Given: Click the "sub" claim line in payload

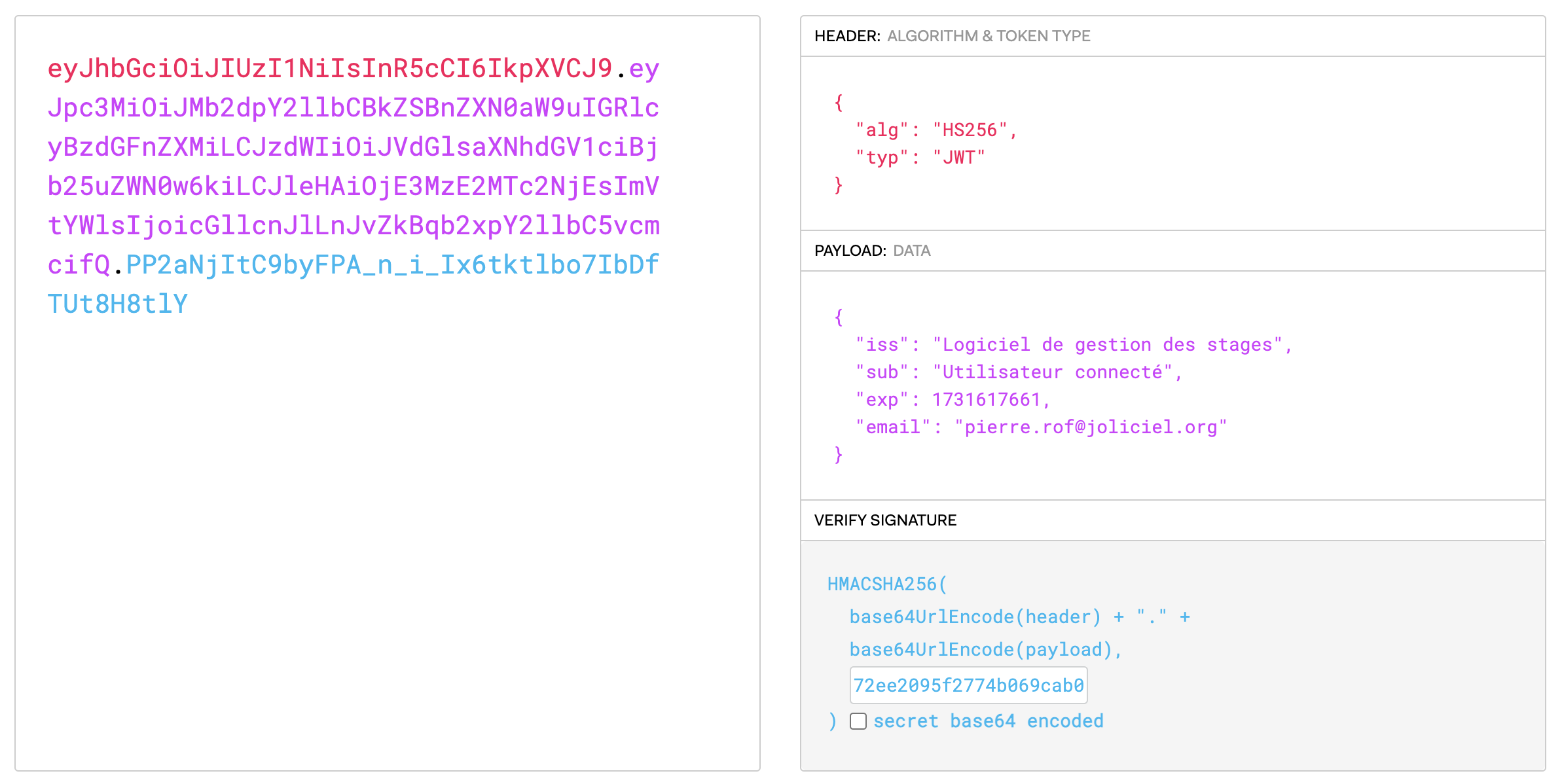Looking at the screenshot, I should click(1018, 372).
